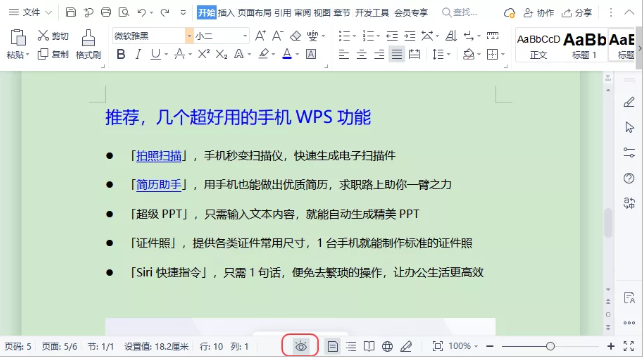Open the help question-mark icon in sidebar
The image size is (644, 360).
[629, 178]
